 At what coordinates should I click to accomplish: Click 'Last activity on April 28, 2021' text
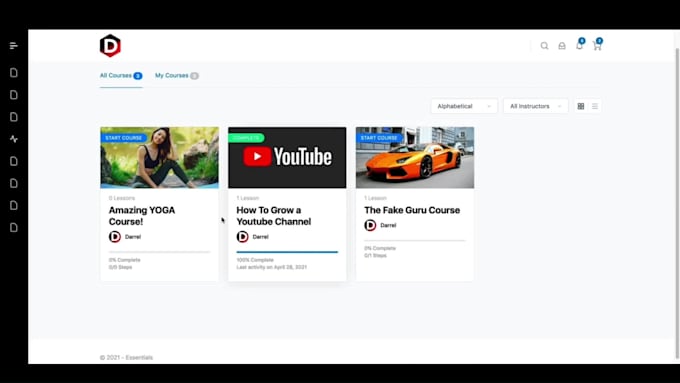272,267
